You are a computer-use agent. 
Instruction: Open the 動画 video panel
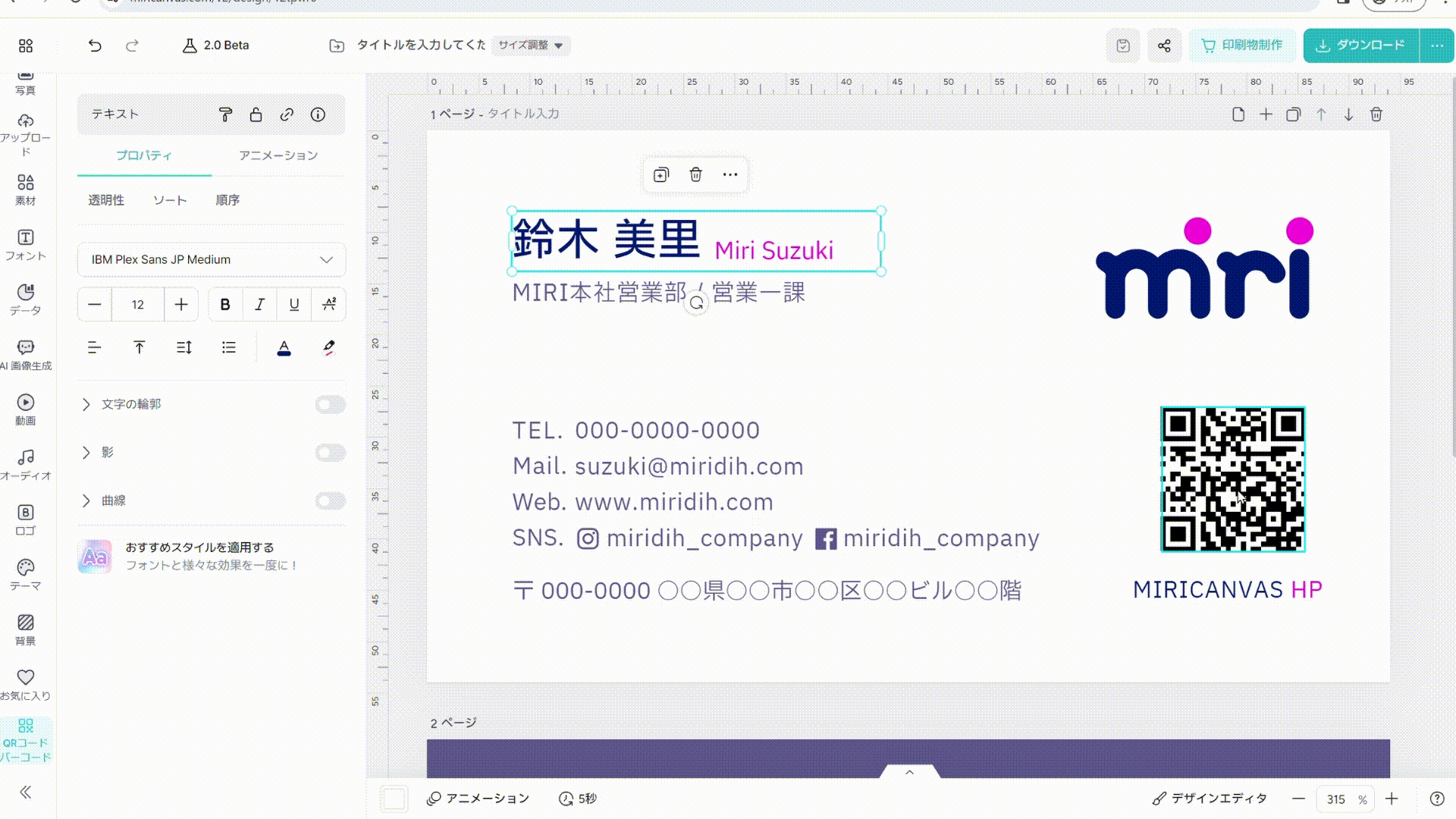click(x=26, y=409)
